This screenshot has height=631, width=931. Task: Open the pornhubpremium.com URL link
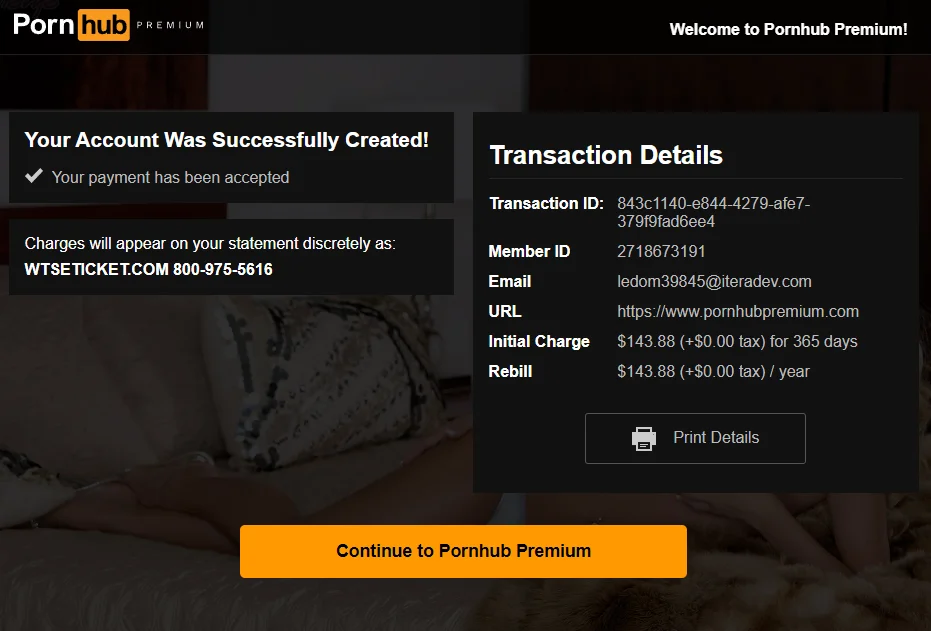click(737, 312)
